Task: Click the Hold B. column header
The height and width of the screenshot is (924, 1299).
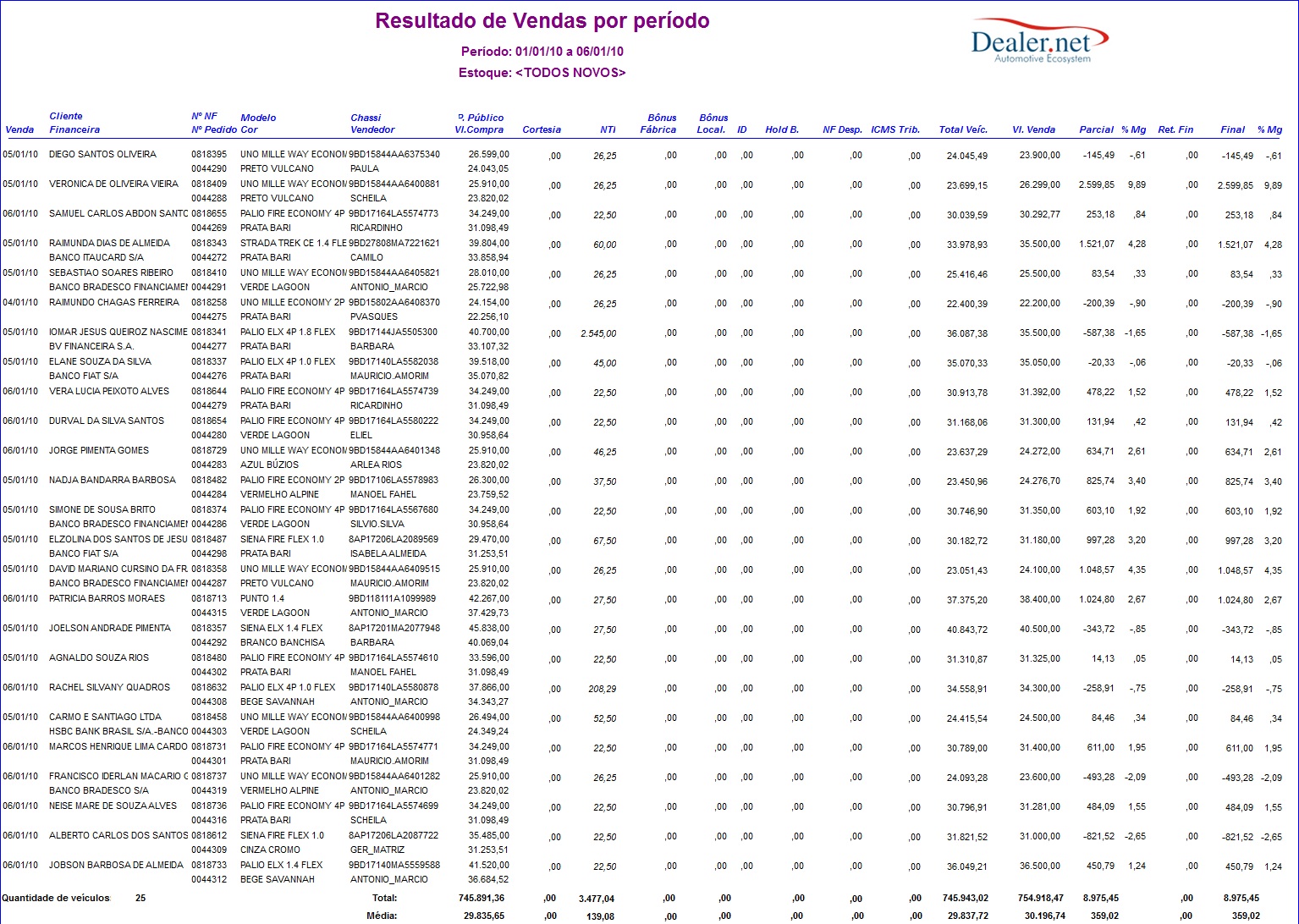Action: tap(782, 130)
